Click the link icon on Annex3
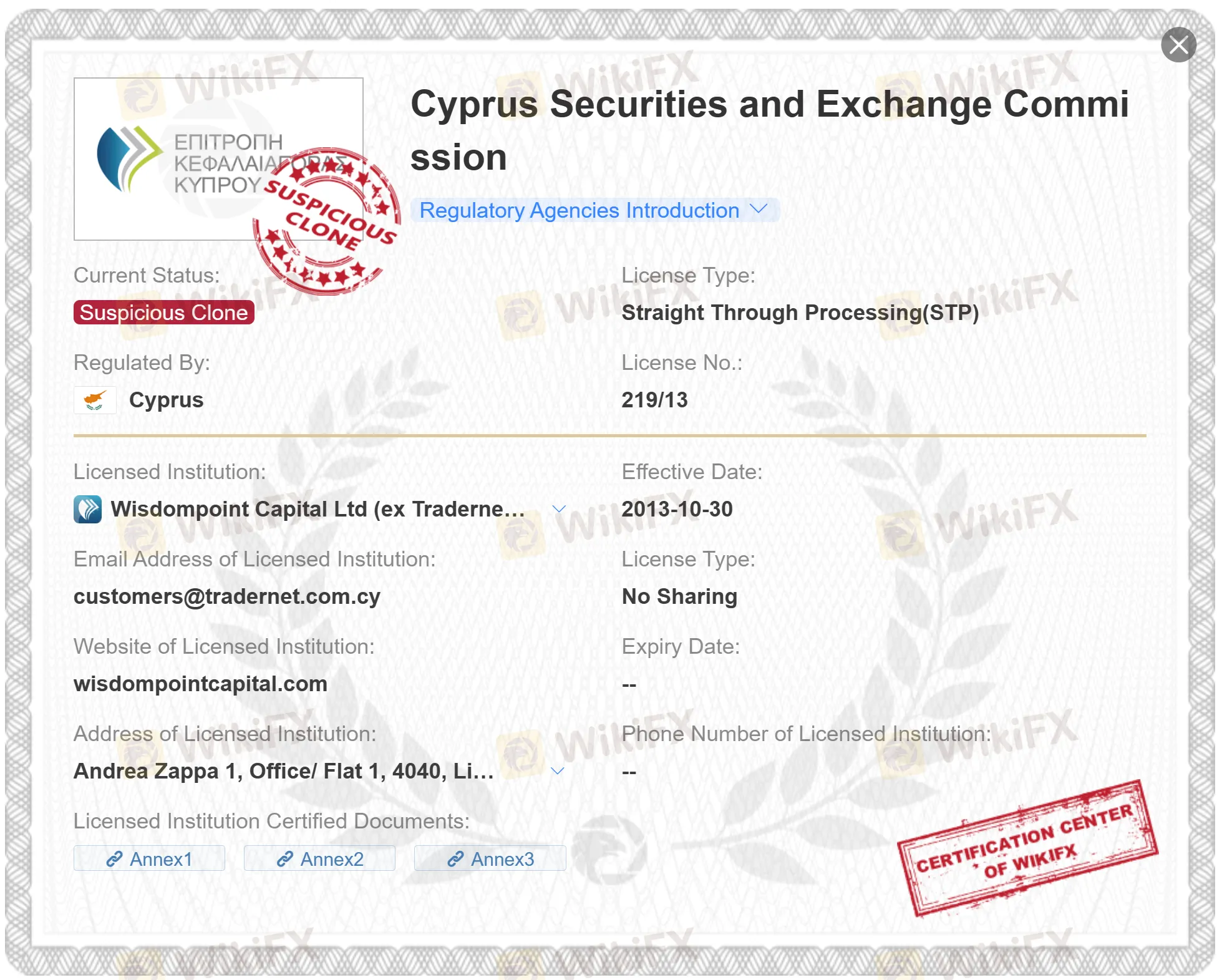The width and height of the screenshot is (1217, 980). coord(455,859)
